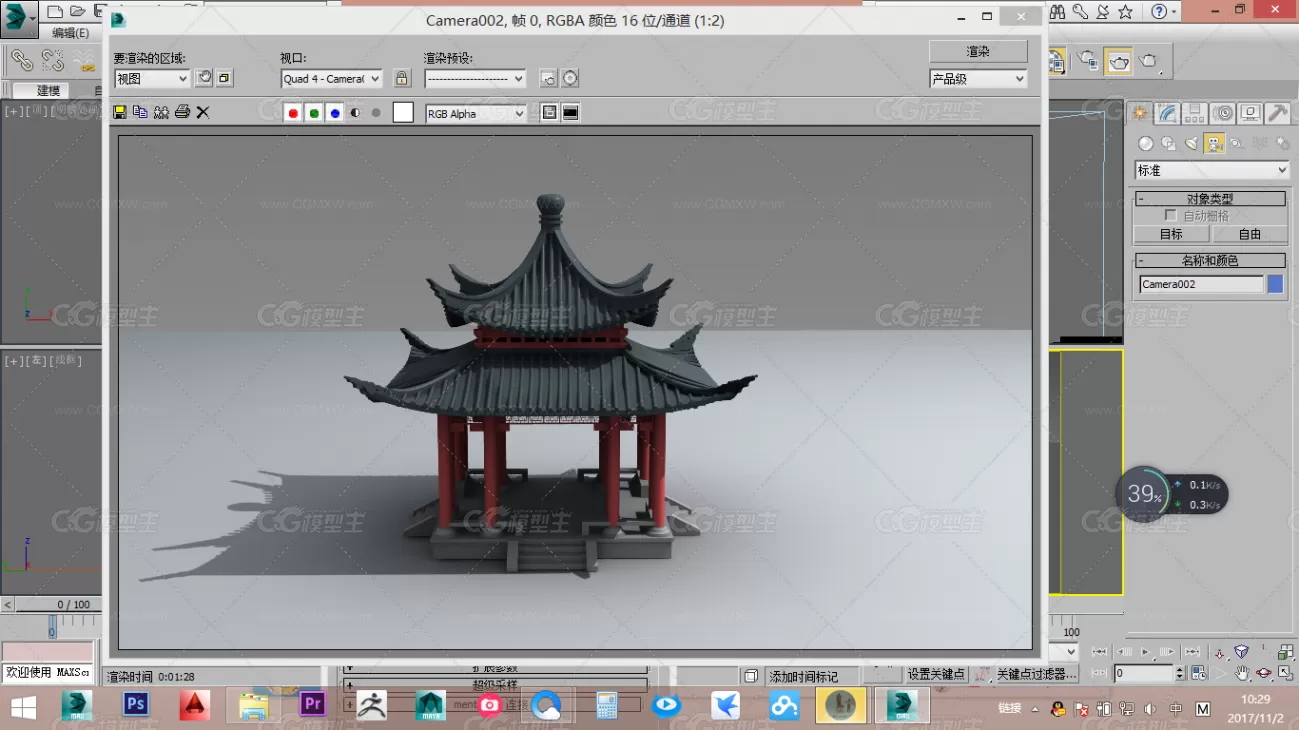Click the 自由 free camera button

[x=1250, y=234]
